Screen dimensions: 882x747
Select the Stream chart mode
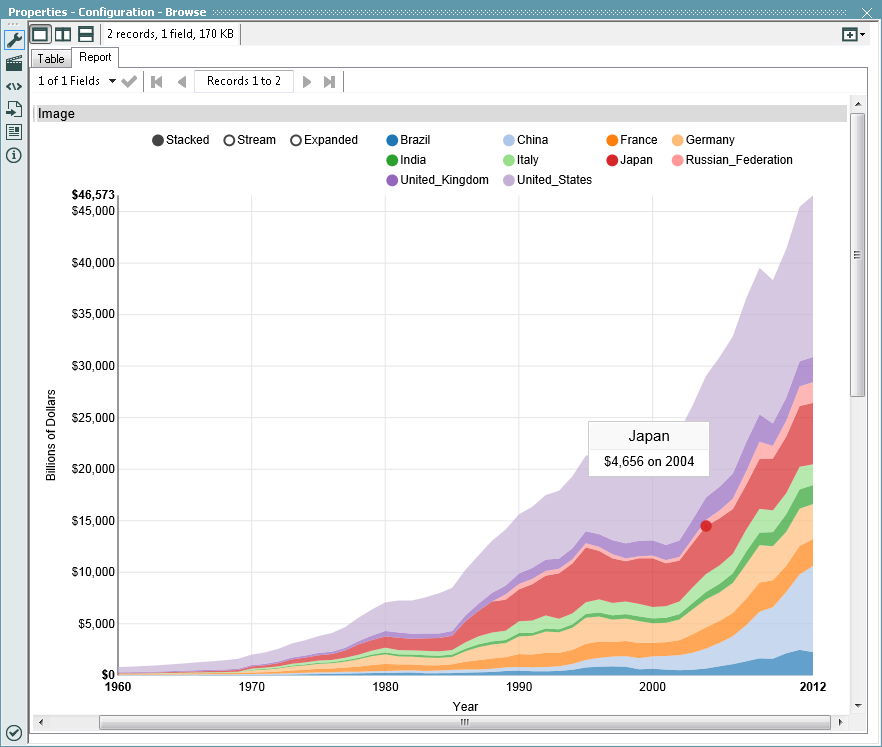point(229,140)
